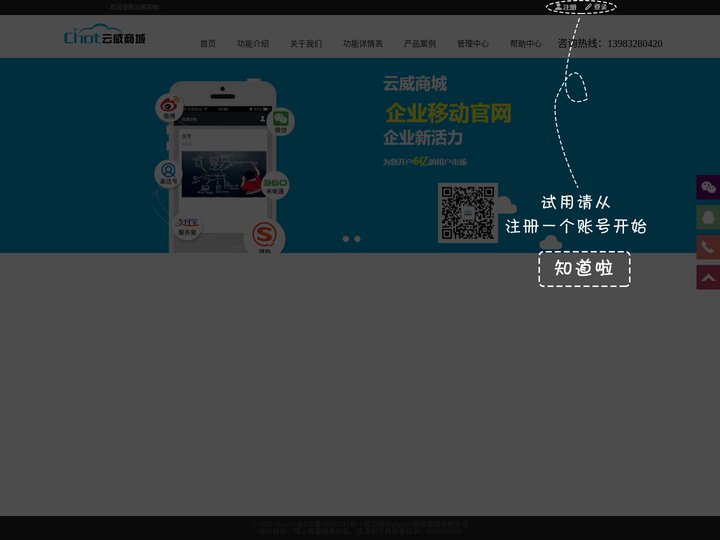Click the 企业移动官网 banner headline
The image size is (720, 540).
448,113
